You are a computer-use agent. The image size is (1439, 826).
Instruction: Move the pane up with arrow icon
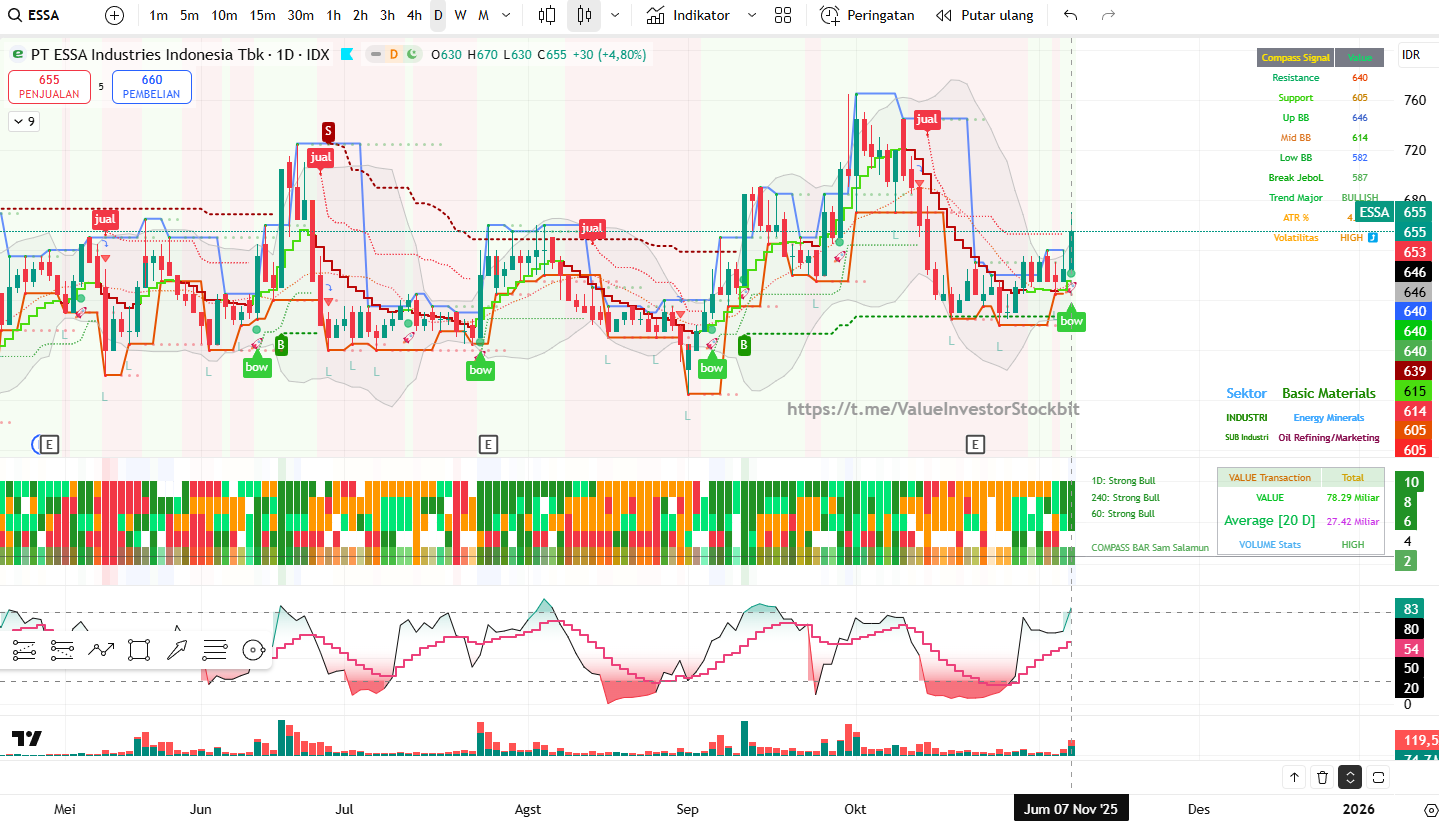coord(1294,777)
